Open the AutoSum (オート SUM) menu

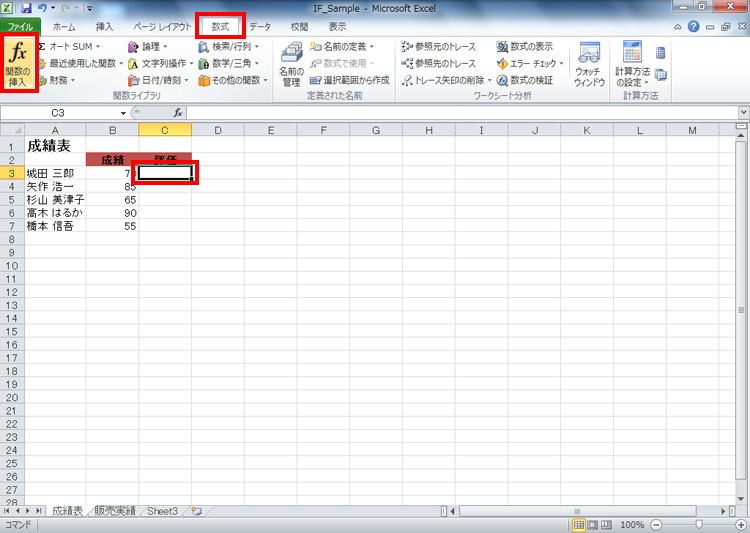pyautogui.click(x=69, y=46)
